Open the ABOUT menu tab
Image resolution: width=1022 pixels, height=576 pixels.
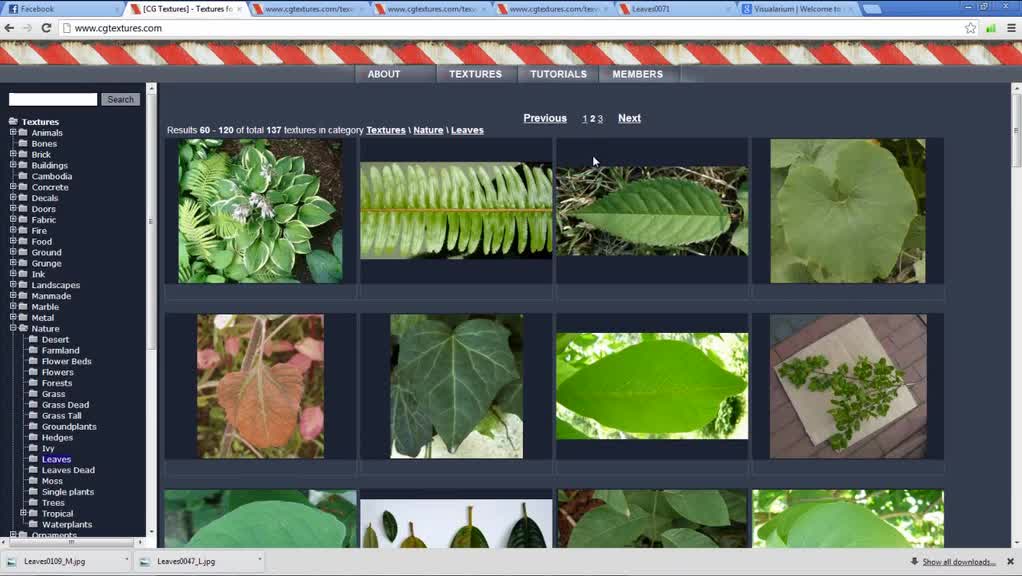click(x=384, y=74)
